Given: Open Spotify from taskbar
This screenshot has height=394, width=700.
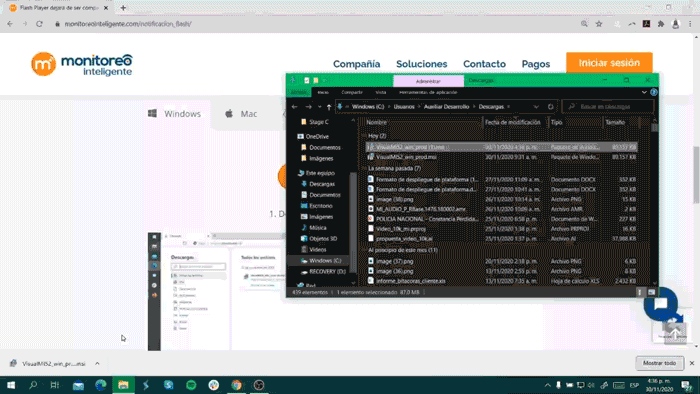Looking at the screenshot, I should pyautogui.click(x=191, y=385).
